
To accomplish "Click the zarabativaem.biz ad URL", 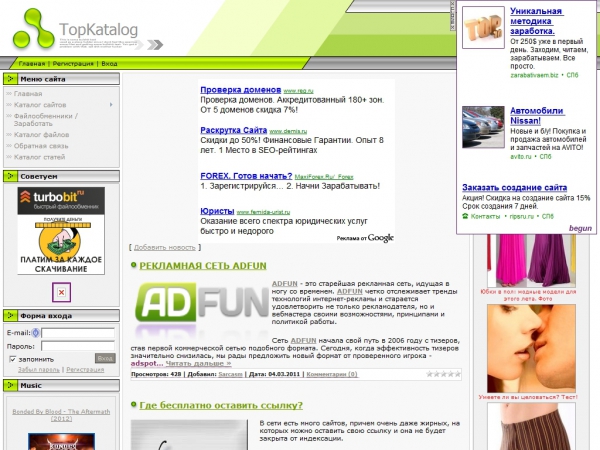I will click(x=534, y=75).
